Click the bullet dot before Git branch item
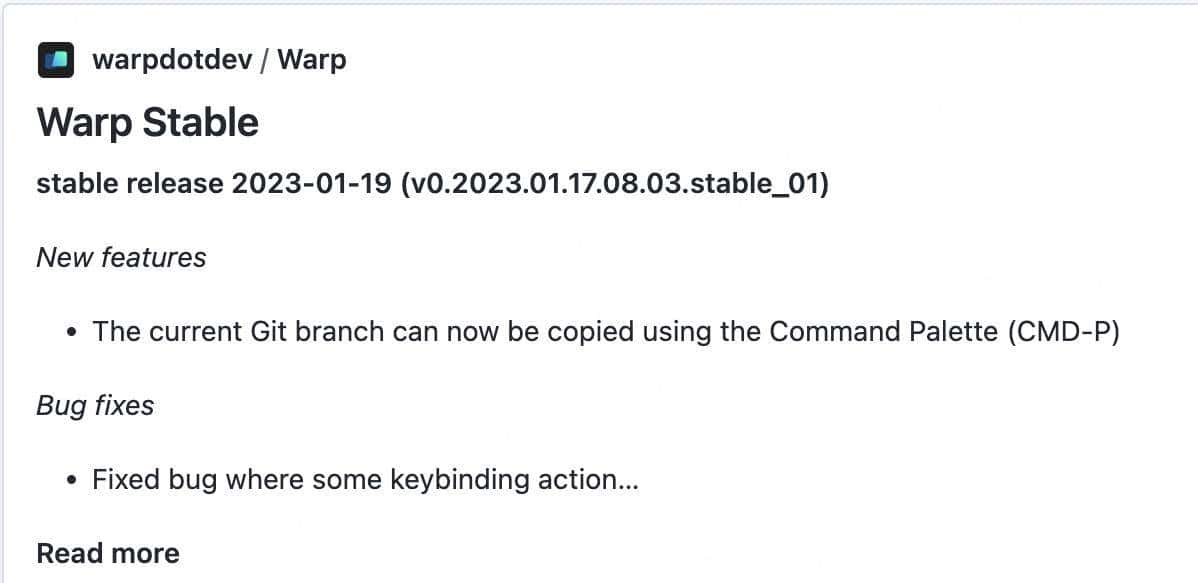The width and height of the screenshot is (1198, 583). point(71,332)
